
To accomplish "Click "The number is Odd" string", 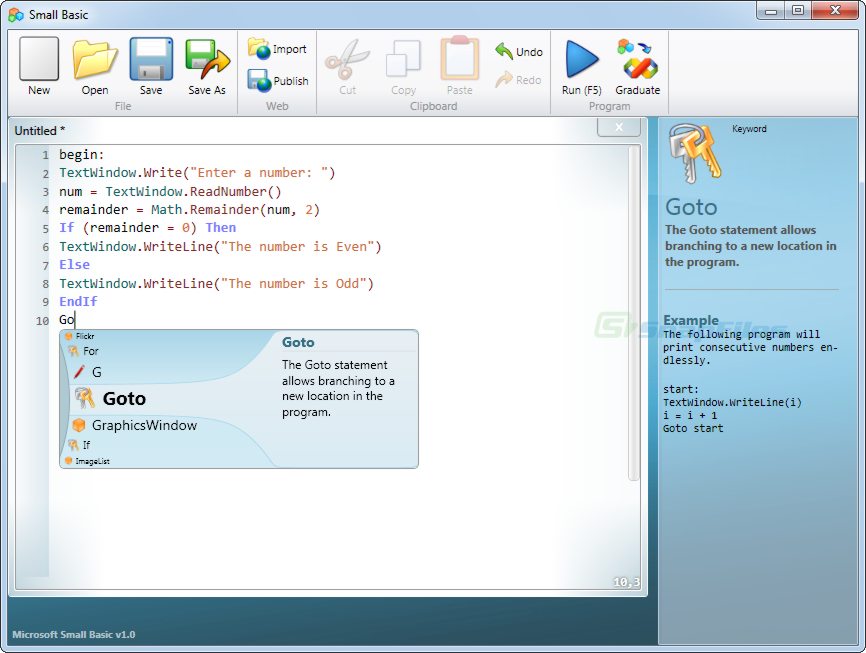I will (x=293, y=283).
